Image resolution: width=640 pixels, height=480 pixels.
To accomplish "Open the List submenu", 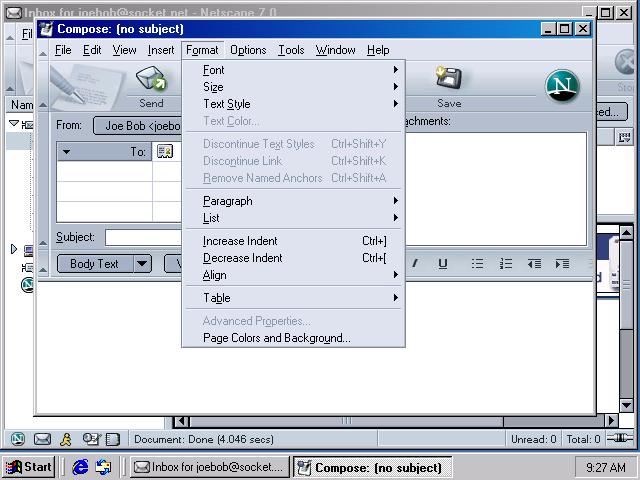I will pos(293,218).
